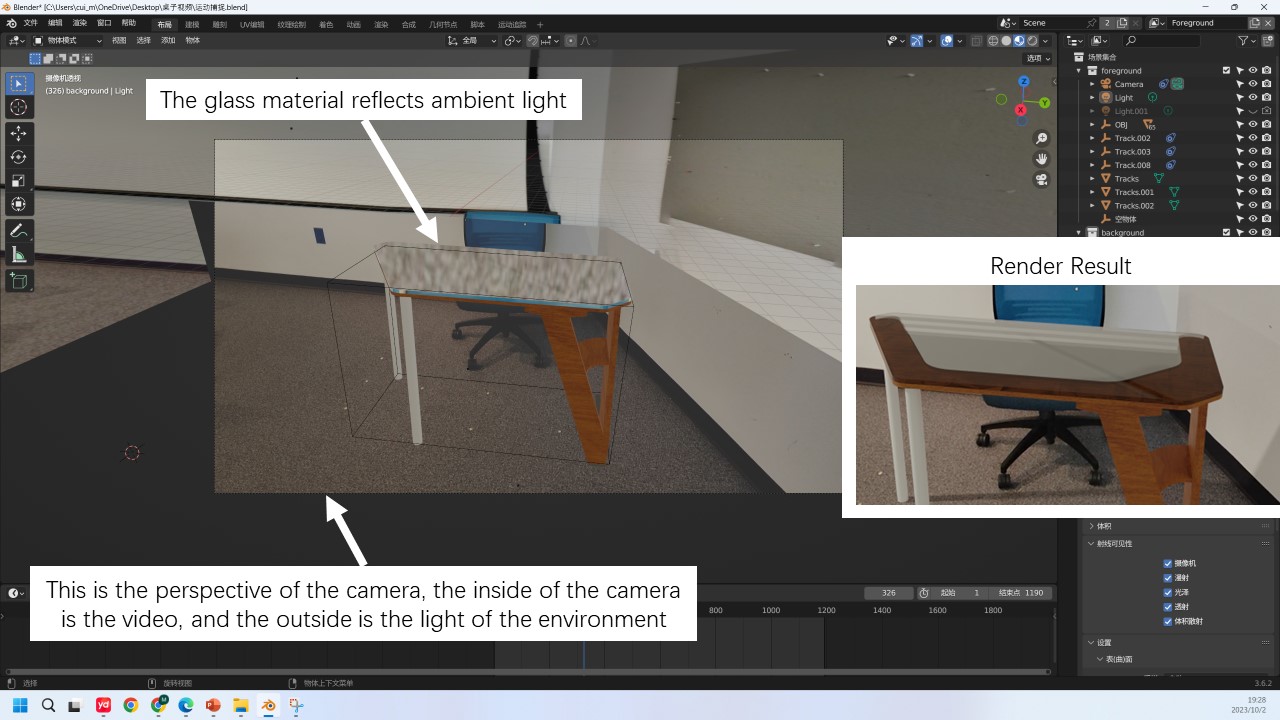The image size is (1280, 720).
Task: Toggle viewport overlays display
Action: [947, 41]
